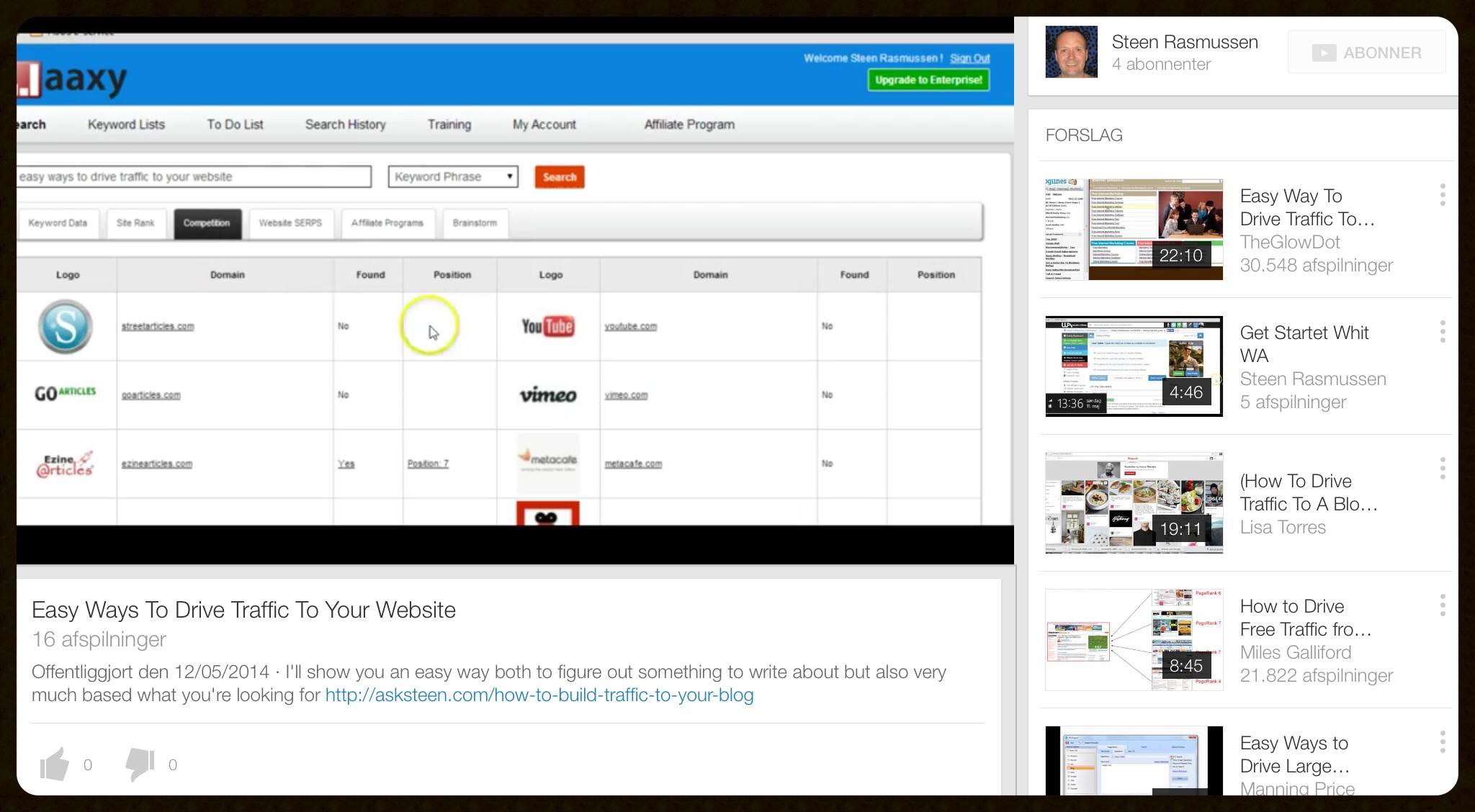The width and height of the screenshot is (1475, 812).
Task: Click the thumbs down dislike icon
Action: pos(140,764)
